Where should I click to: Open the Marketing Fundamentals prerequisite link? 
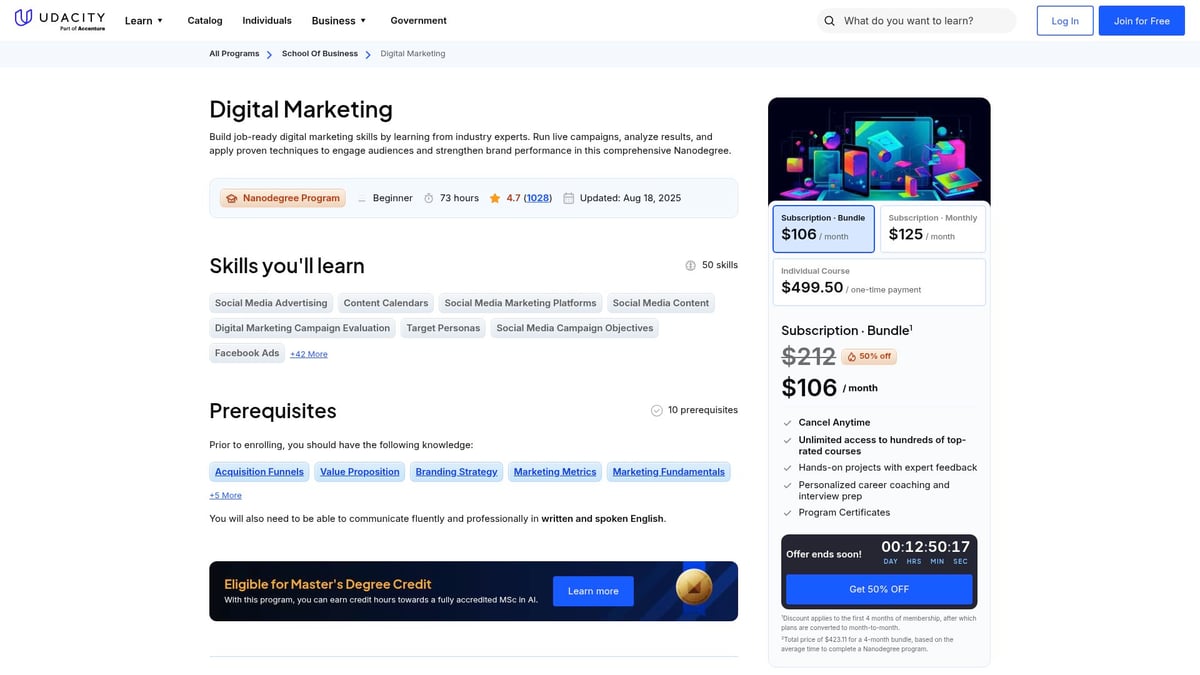tap(669, 472)
